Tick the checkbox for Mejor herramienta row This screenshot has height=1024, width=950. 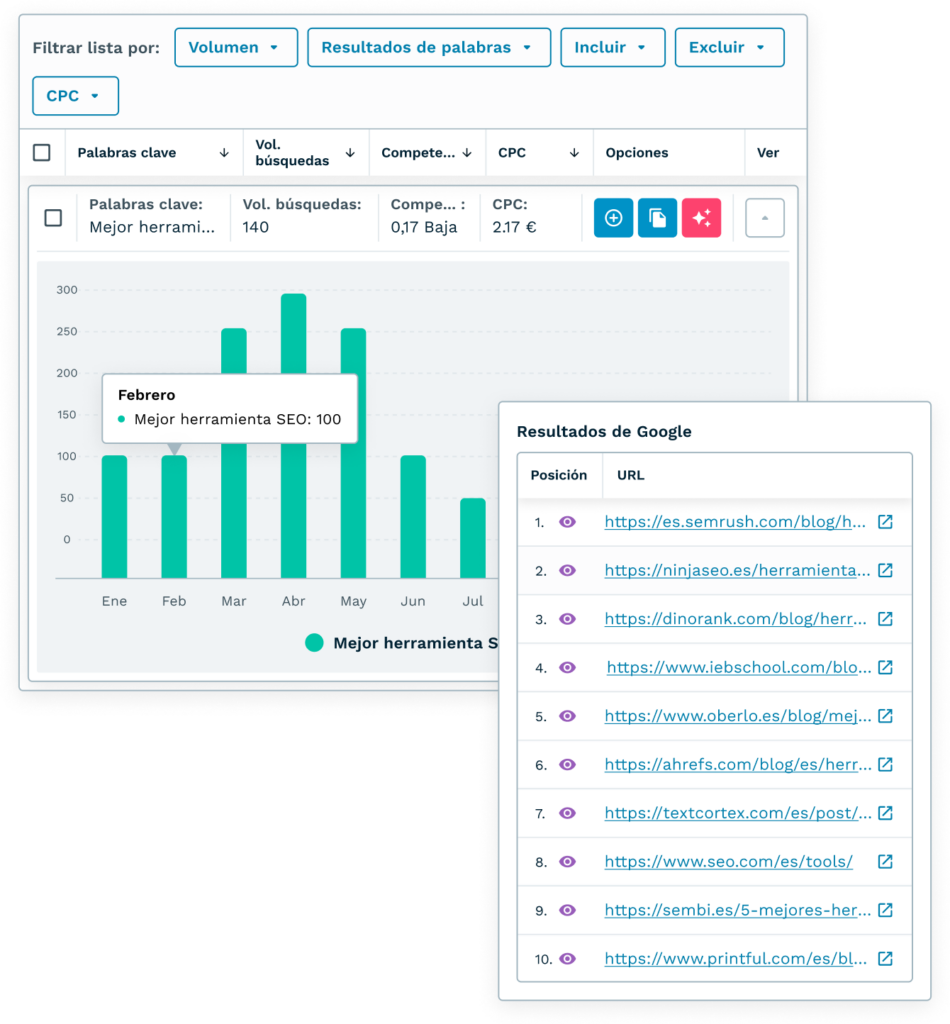[x=53, y=218]
